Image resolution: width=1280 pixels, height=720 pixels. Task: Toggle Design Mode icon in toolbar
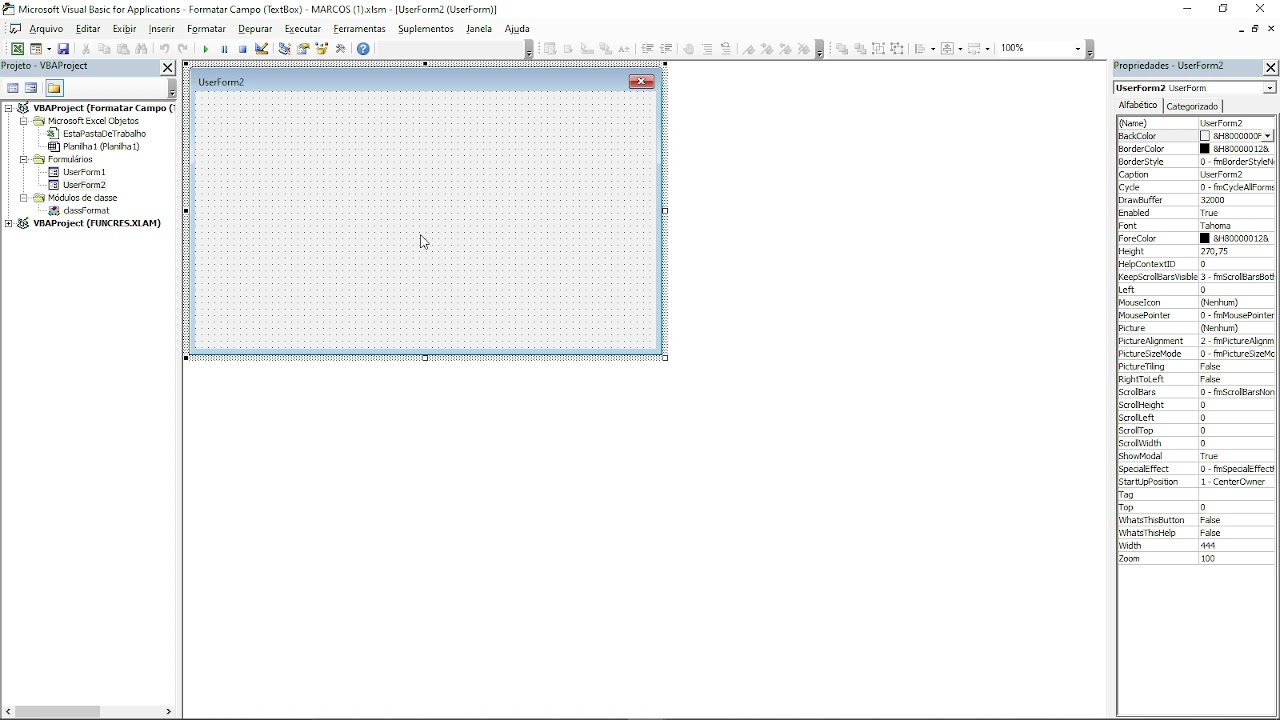coord(261,48)
